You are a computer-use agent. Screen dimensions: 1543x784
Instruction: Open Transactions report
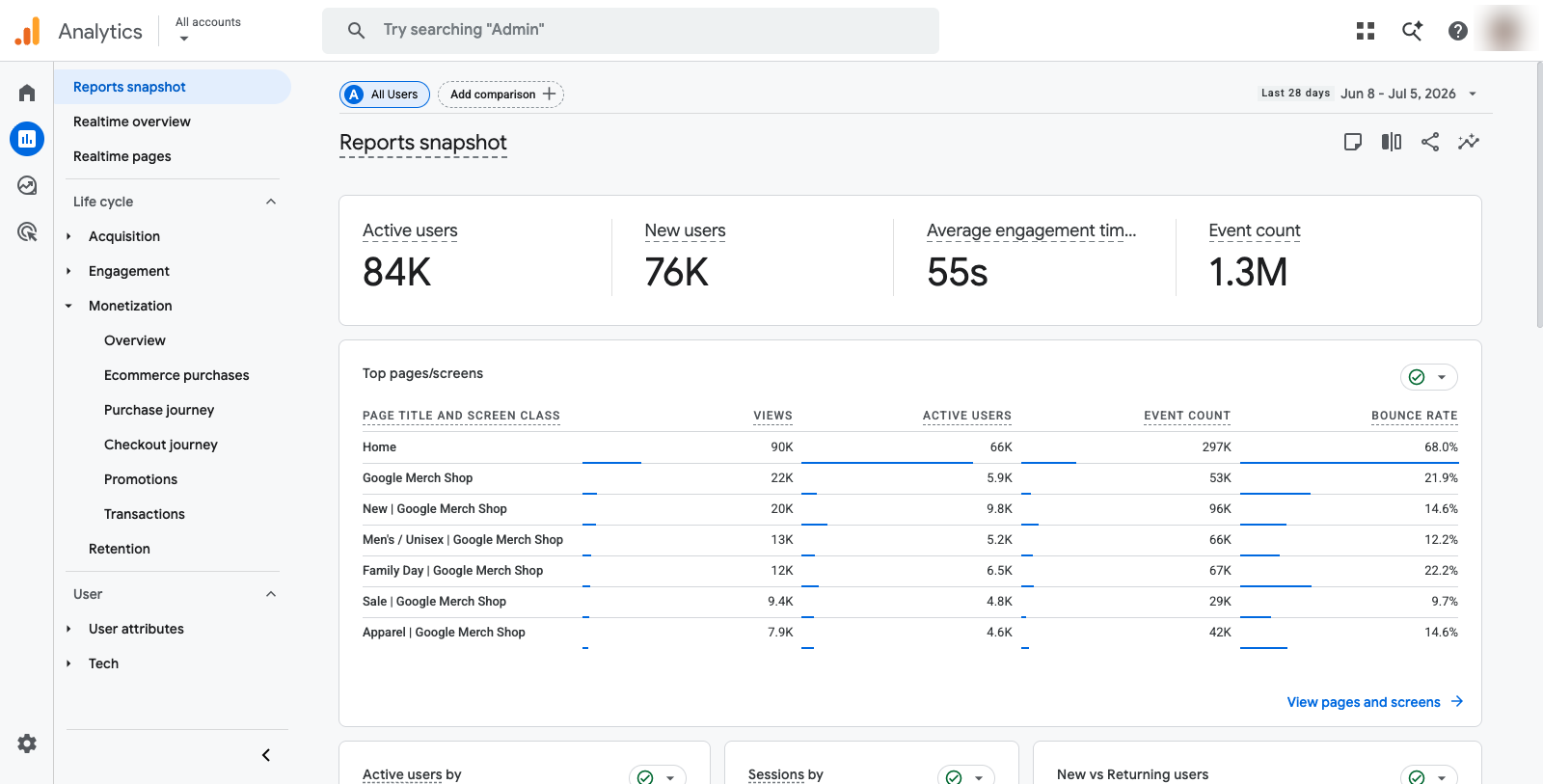point(145,514)
